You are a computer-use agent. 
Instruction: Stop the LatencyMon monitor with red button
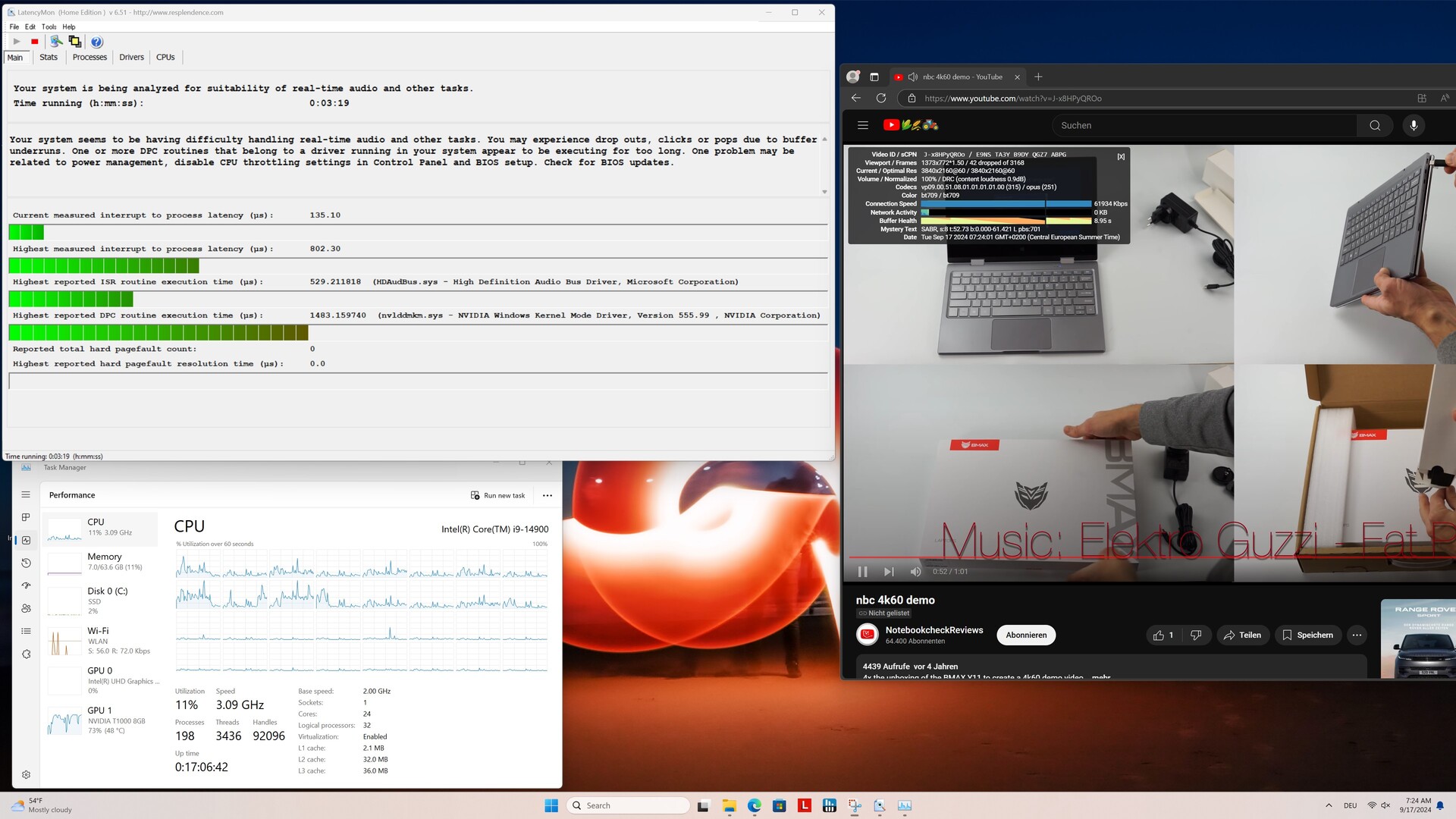click(x=35, y=42)
